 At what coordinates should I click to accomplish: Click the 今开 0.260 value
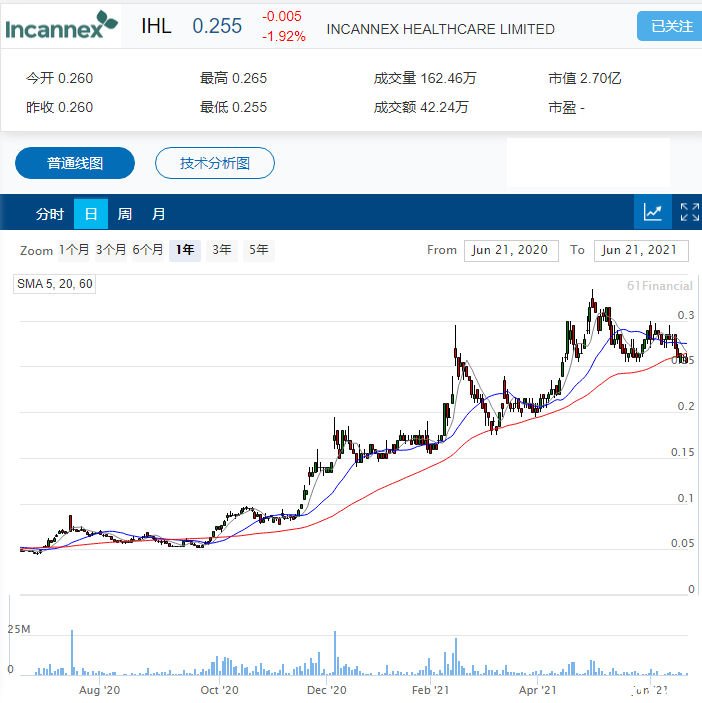coord(60,78)
